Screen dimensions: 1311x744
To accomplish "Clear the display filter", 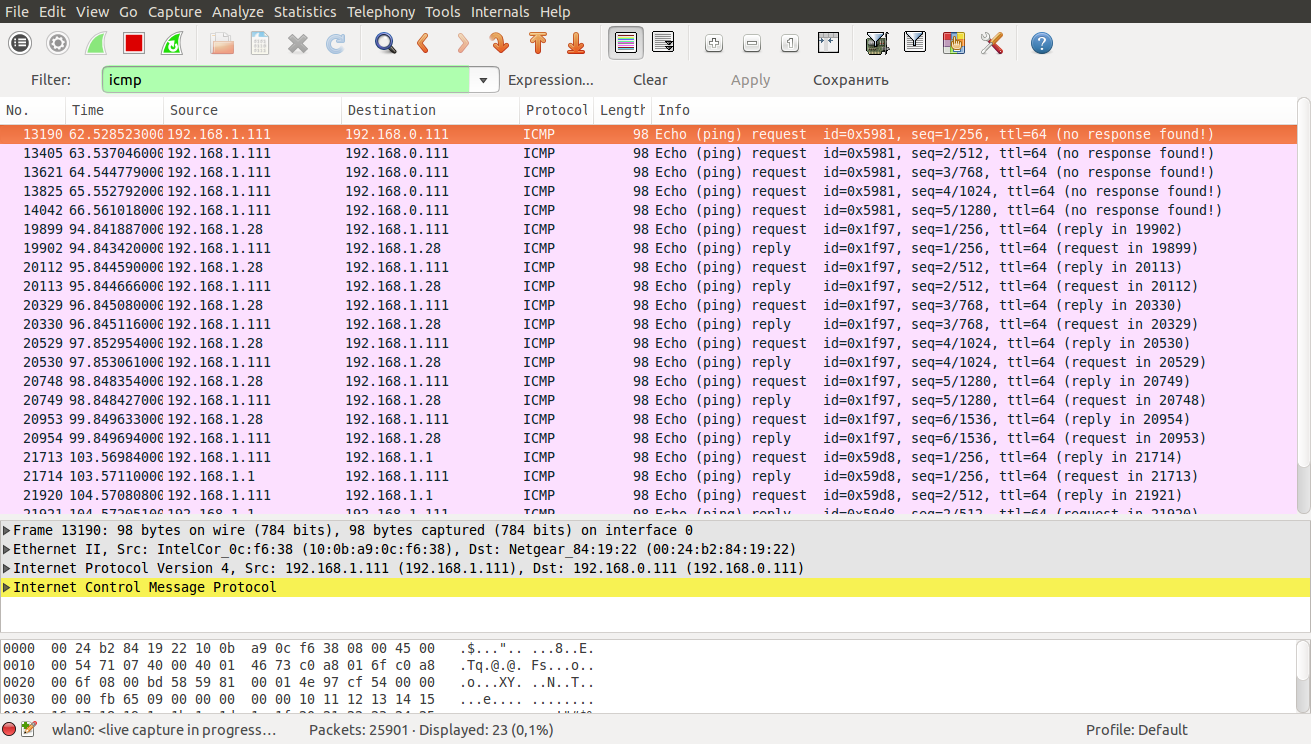I will 650,80.
